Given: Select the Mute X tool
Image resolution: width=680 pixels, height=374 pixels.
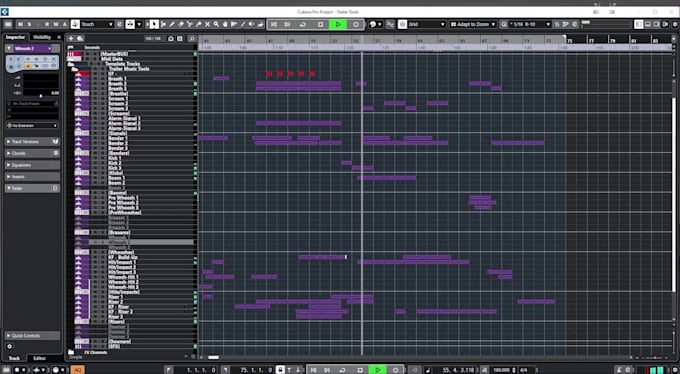Looking at the screenshot, I should [x=207, y=24].
